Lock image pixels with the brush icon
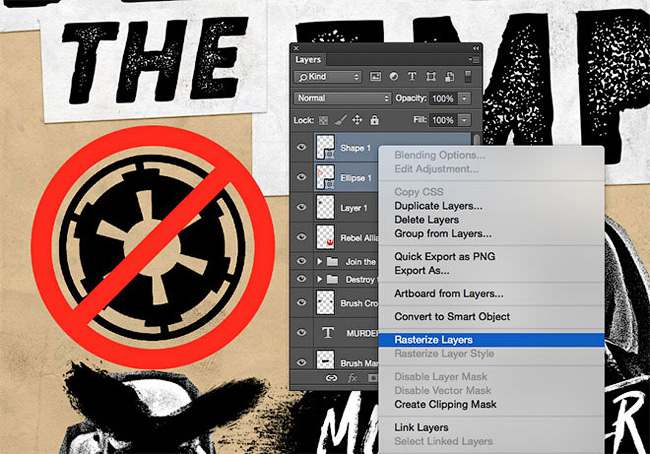The width and height of the screenshot is (650, 454). coord(340,120)
